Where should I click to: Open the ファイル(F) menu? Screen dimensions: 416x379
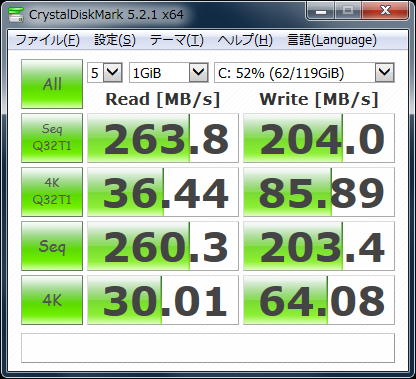(x=47, y=40)
